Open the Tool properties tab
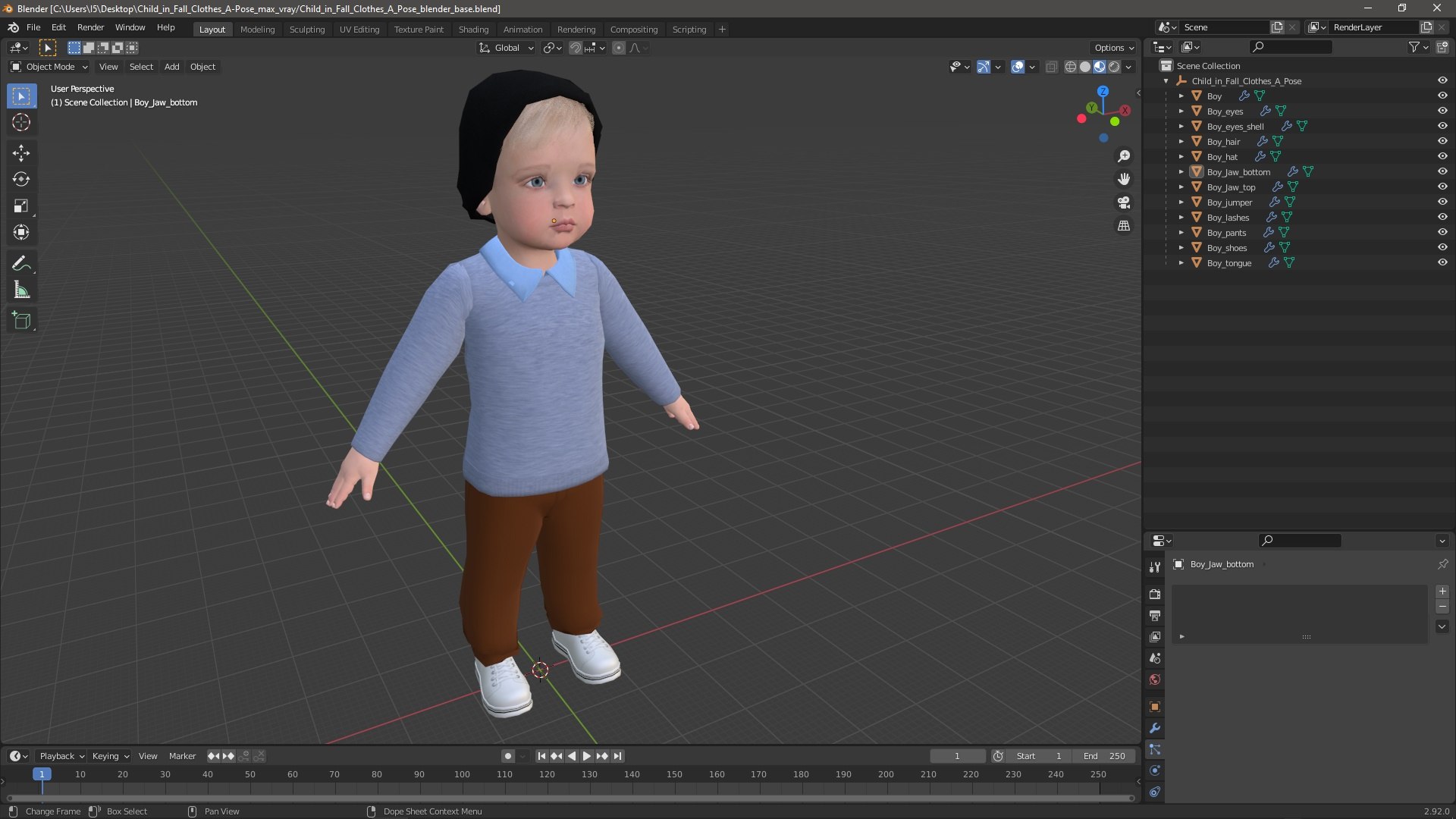The height and width of the screenshot is (819, 1456). [x=1154, y=567]
